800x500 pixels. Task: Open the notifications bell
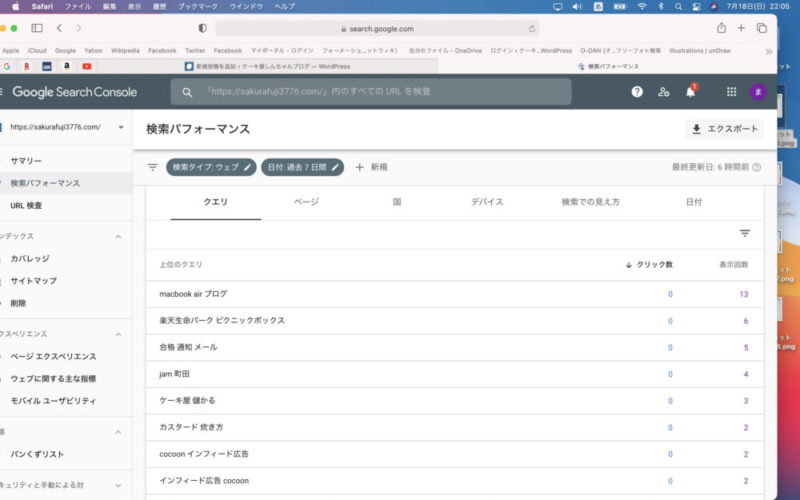690,92
